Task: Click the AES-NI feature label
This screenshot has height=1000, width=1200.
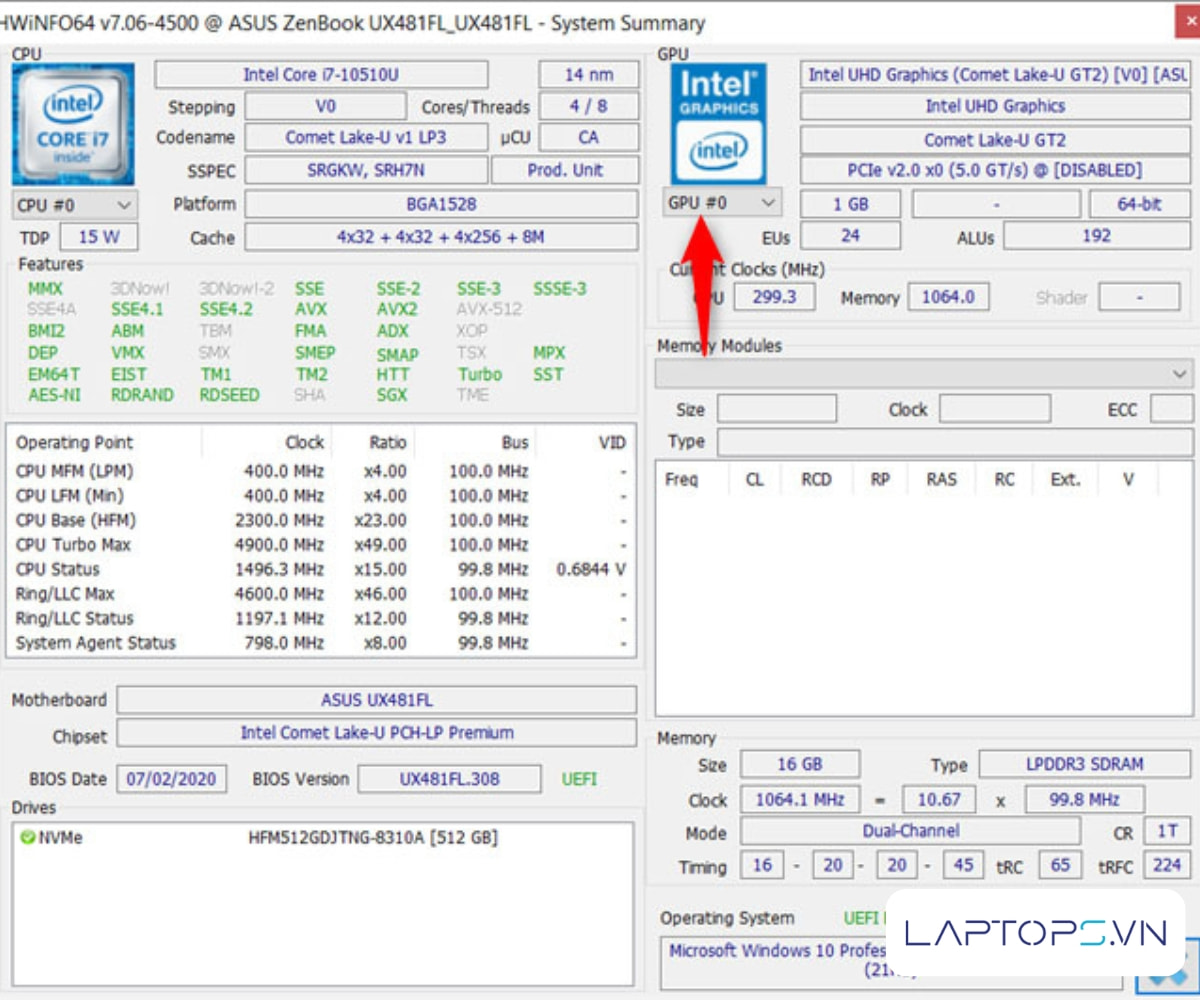Action: pyautogui.click(x=54, y=395)
